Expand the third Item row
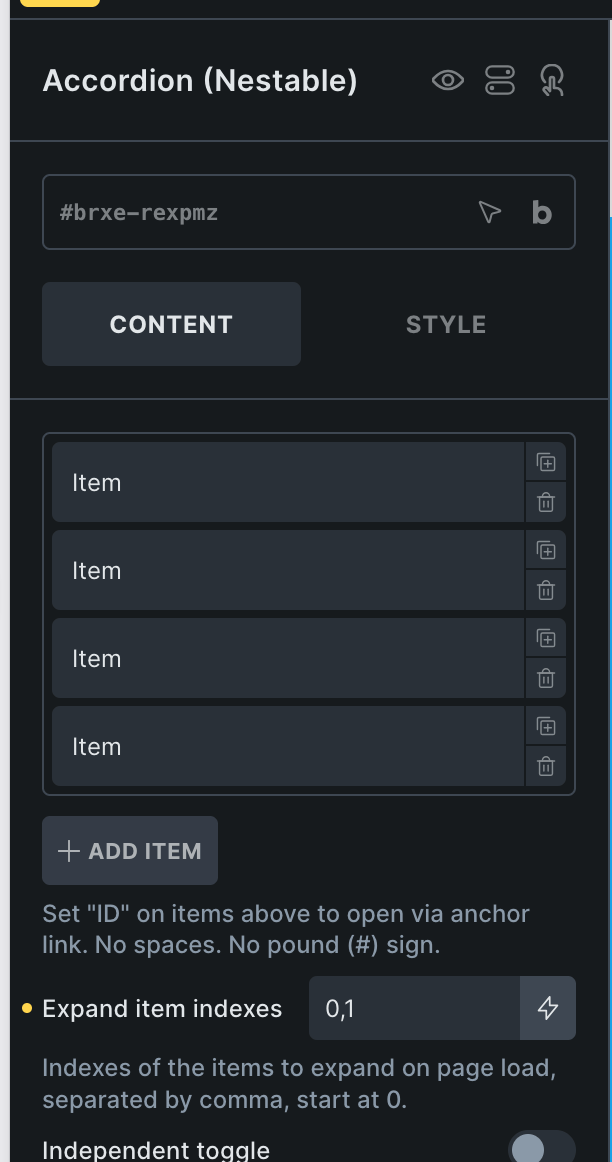This screenshot has height=1162, width=612. 287,658
